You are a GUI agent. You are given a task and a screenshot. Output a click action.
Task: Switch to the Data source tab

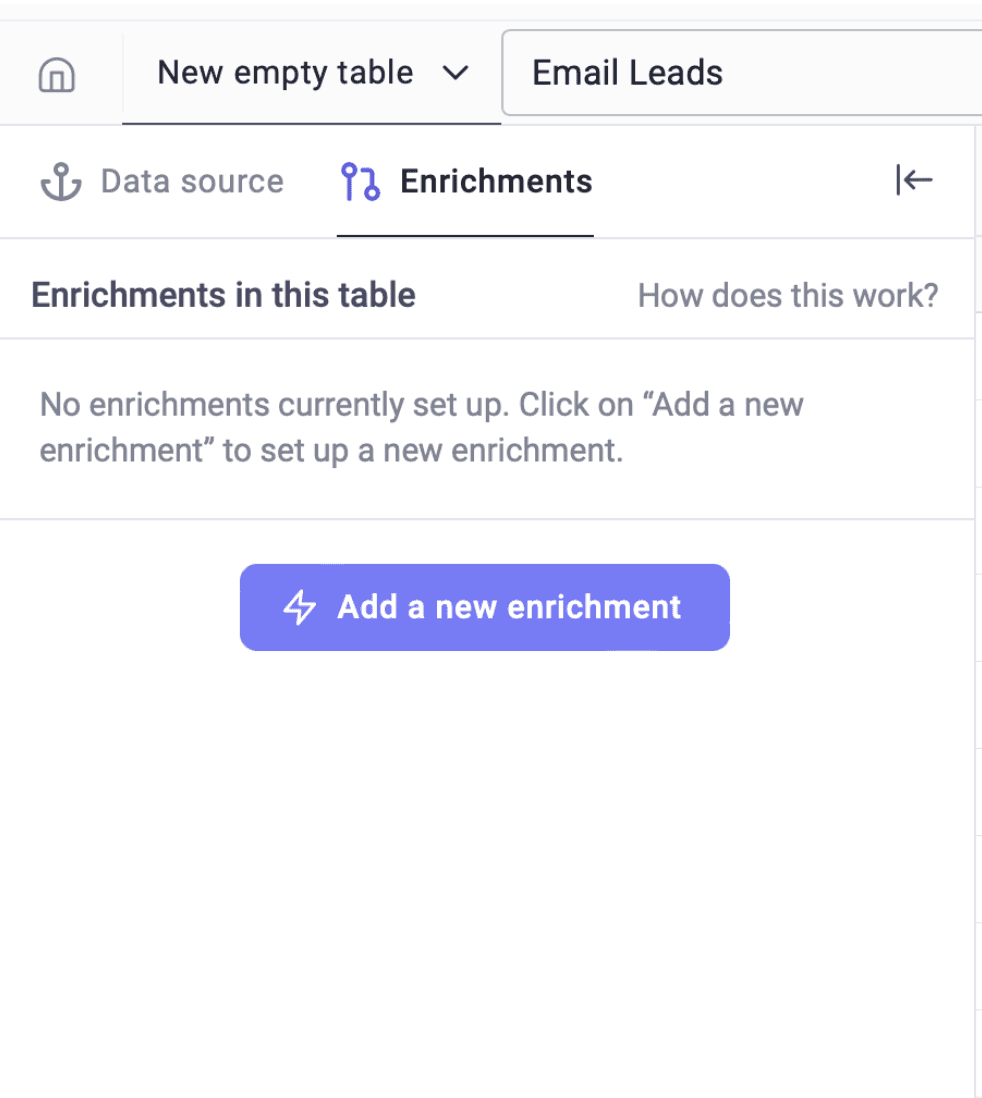(162, 181)
